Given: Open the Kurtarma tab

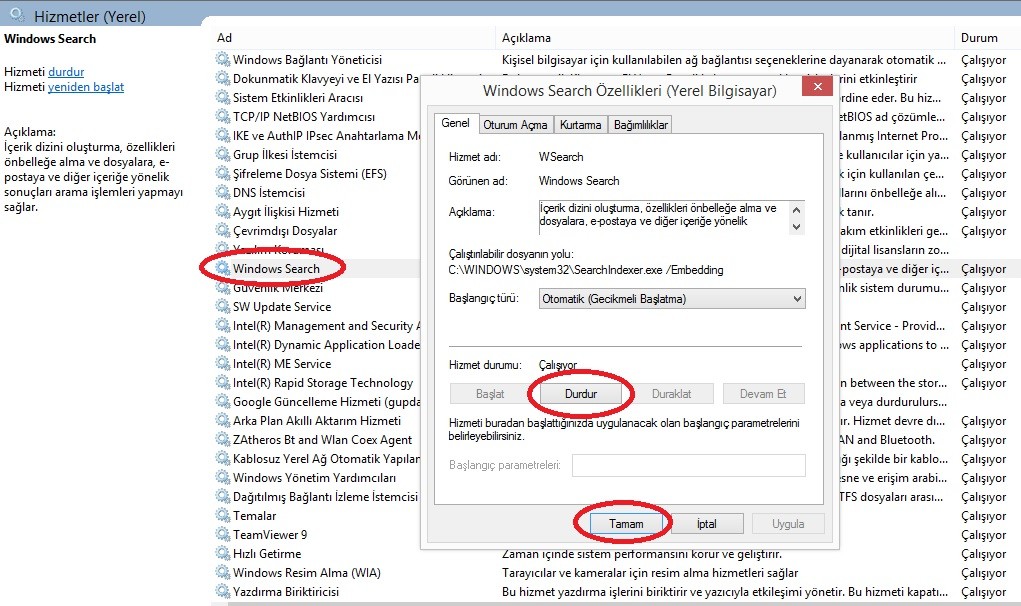Looking at the screenshot, I should [580, 124].
